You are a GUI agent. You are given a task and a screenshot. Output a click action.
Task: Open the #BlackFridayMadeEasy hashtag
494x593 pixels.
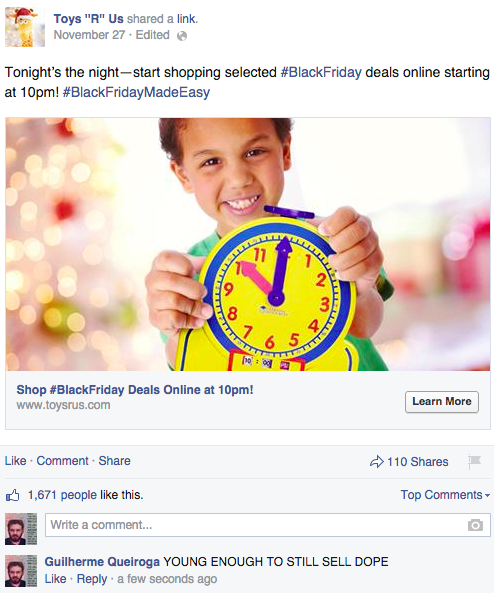136,92
